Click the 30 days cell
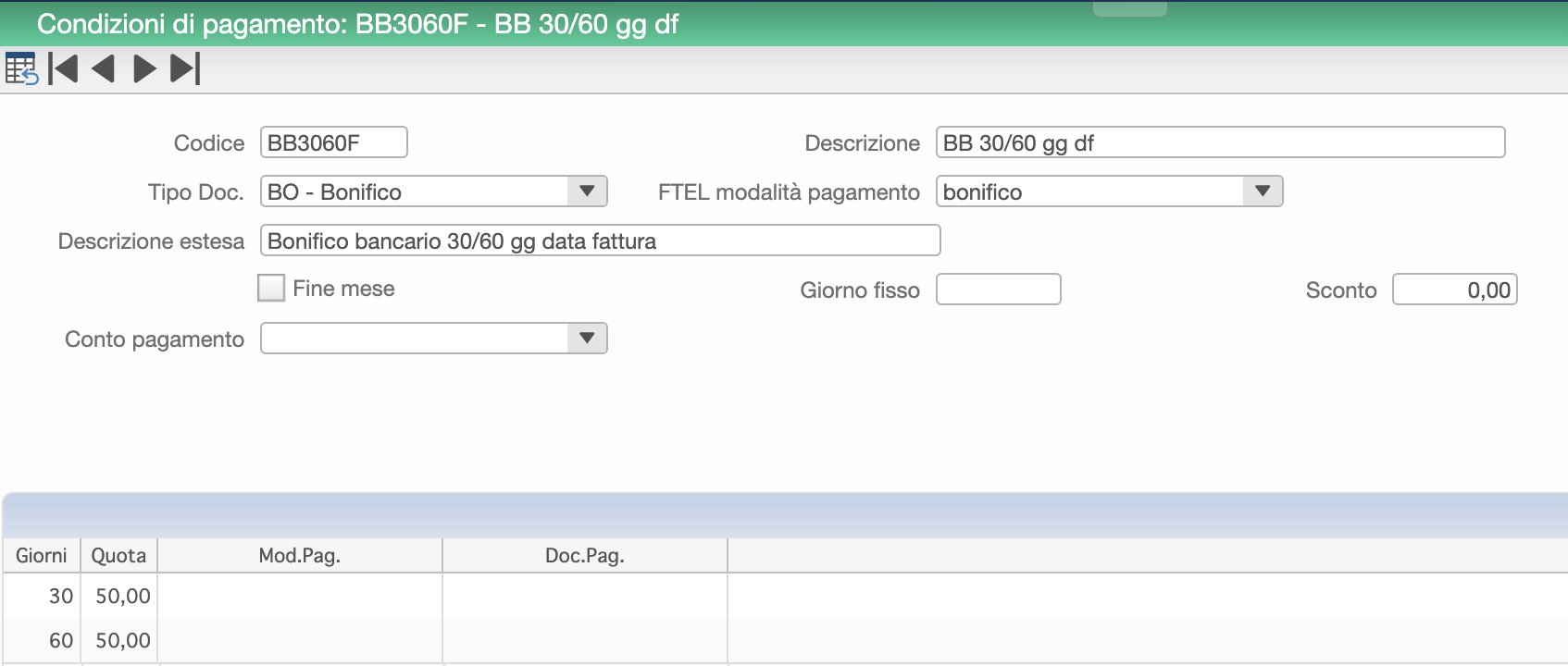Viewport: 1568px width, 666px height. [42, 596]
